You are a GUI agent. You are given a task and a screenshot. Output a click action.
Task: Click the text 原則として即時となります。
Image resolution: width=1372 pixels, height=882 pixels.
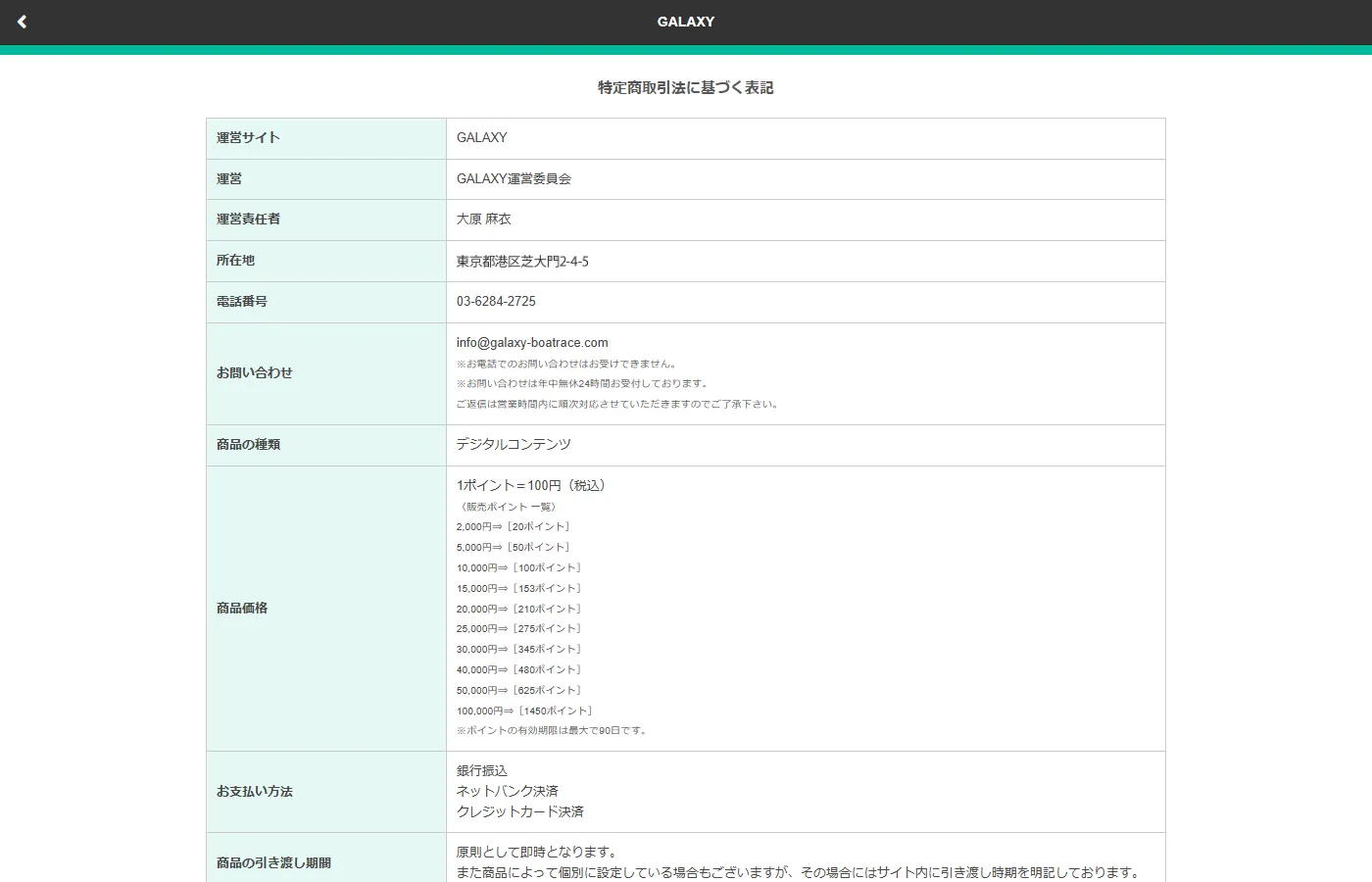coord(537,853)
